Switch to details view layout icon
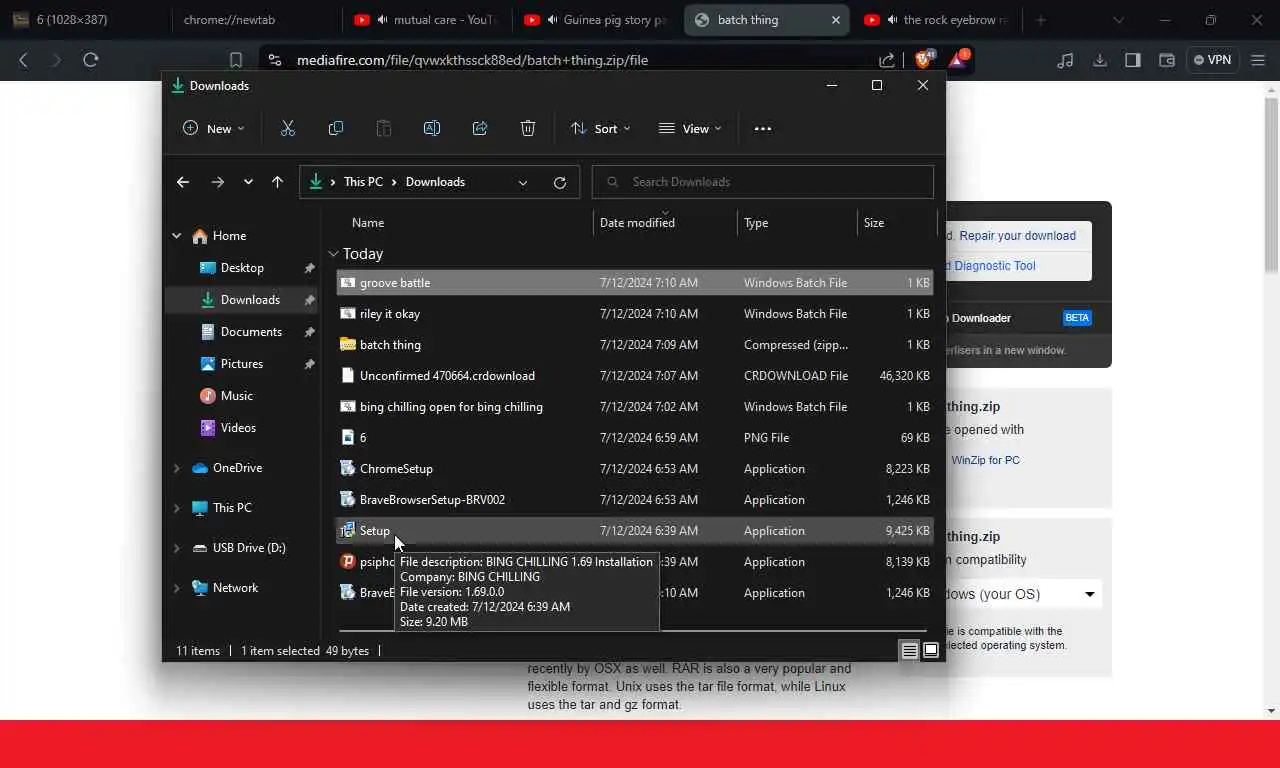The width and height of the screenshot is (1280, 768). 909,651
